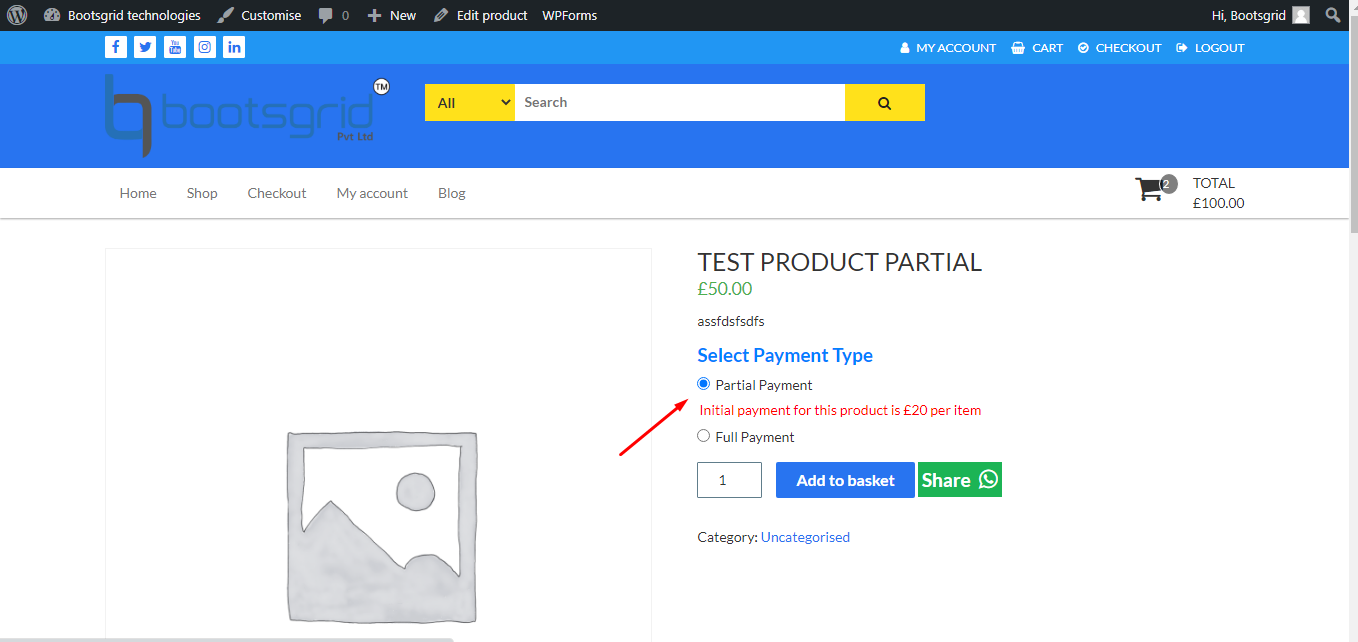1358x642 pixels.
Task: Select the Partial Payment radio option
Action: (x=704, y=384)
